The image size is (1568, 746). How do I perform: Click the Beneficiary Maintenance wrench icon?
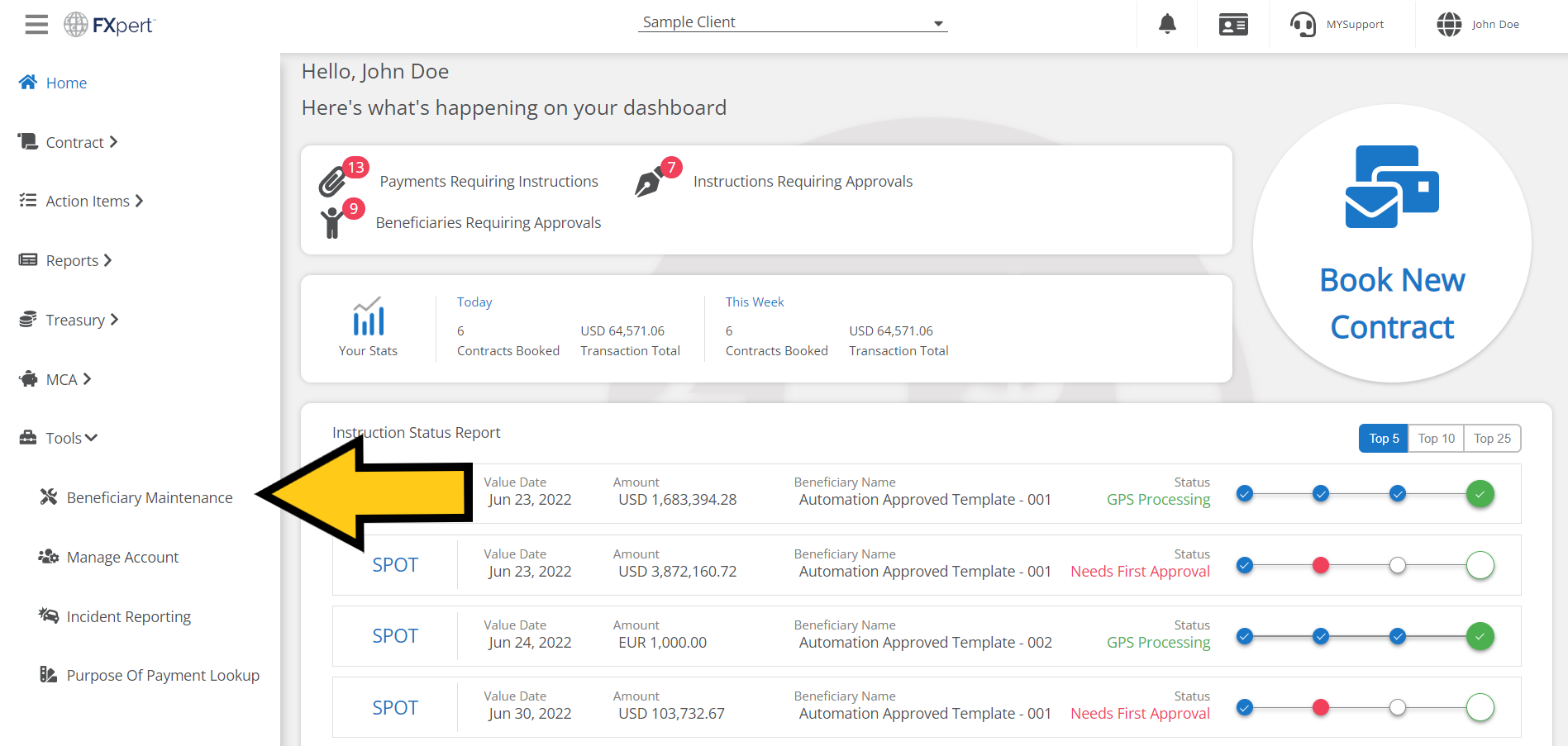[49, 497]
